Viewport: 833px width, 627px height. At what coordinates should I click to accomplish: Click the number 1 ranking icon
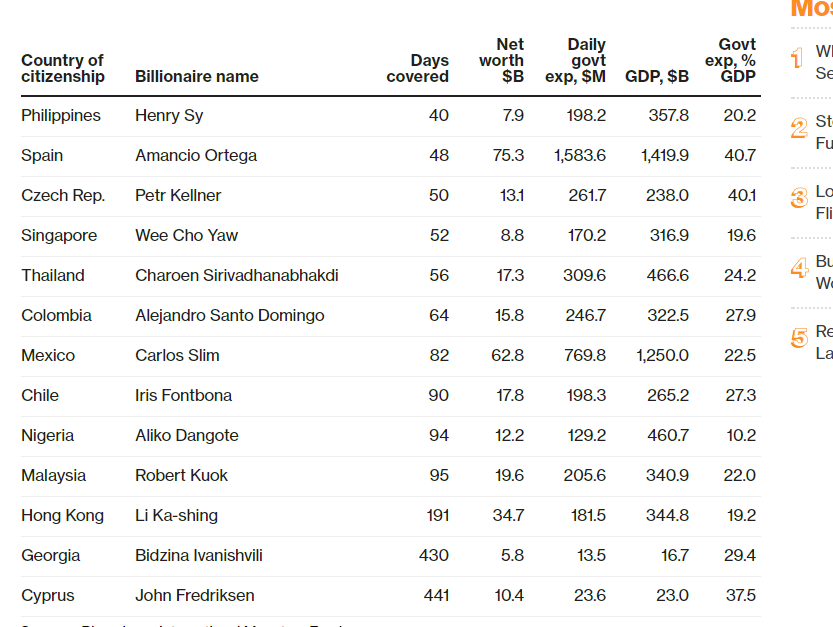[x=797, y=59]
